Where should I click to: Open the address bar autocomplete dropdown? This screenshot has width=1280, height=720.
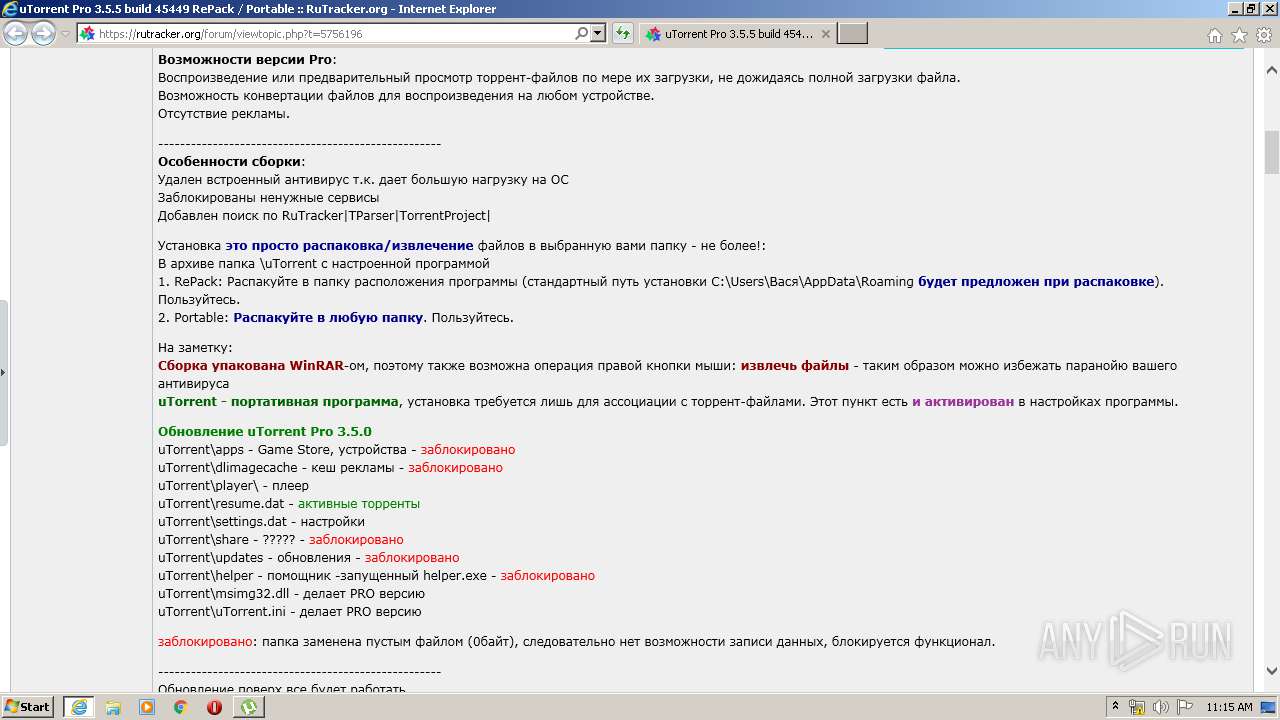(x=598, y=34)
